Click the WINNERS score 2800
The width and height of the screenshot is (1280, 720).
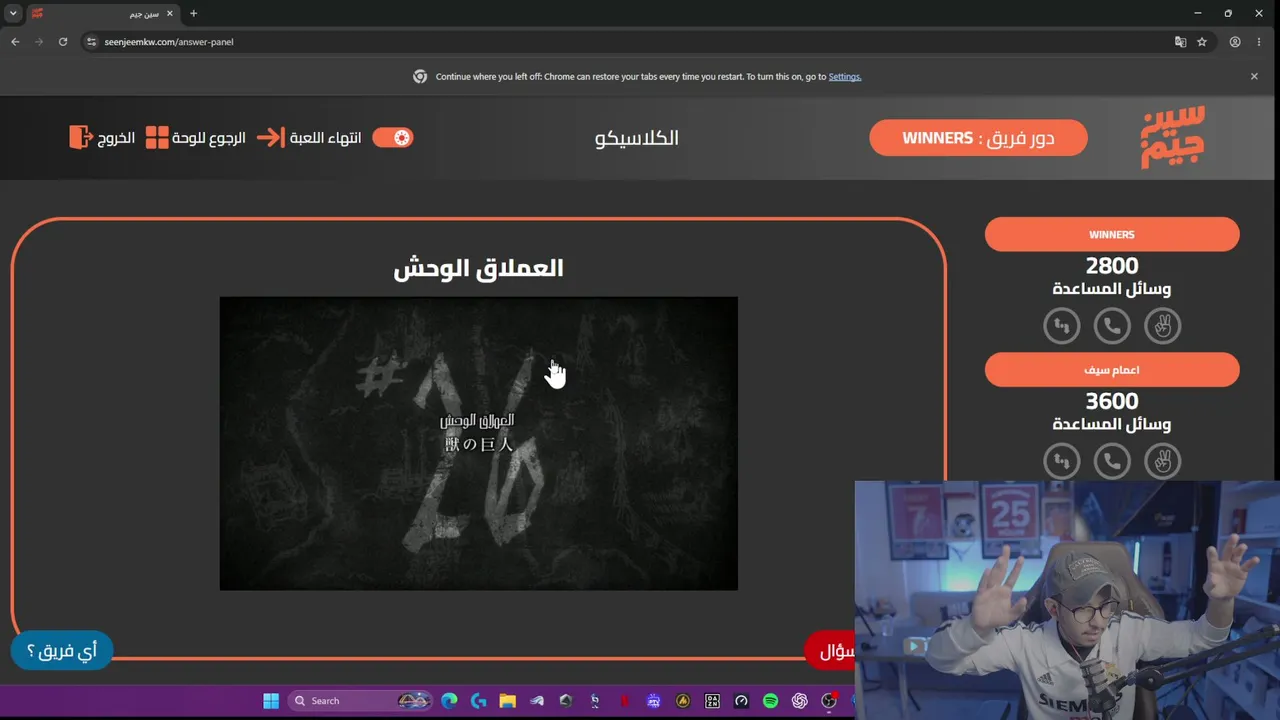coord(1112,266)
